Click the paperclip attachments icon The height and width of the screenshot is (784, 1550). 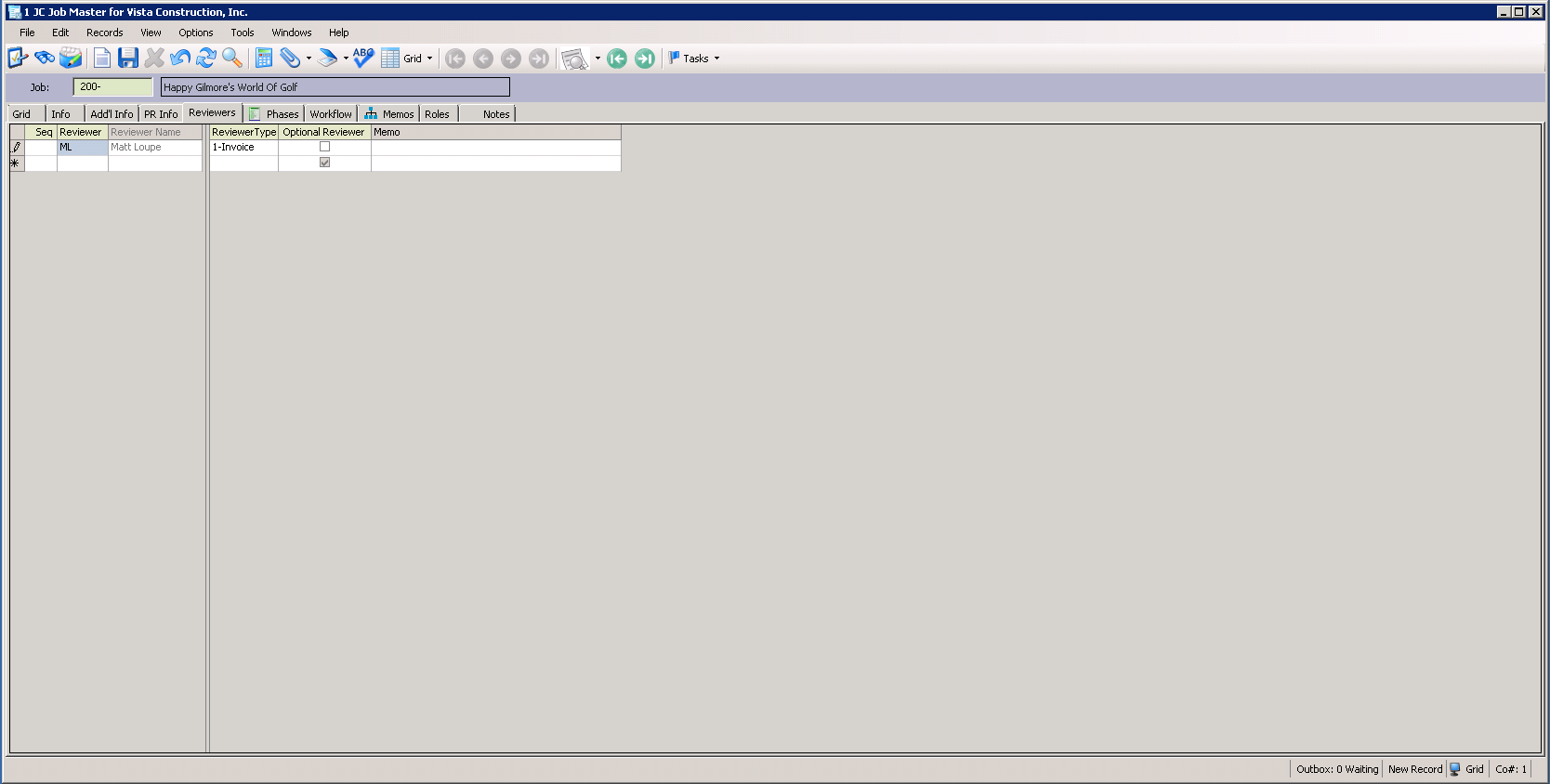coord(290,59)
